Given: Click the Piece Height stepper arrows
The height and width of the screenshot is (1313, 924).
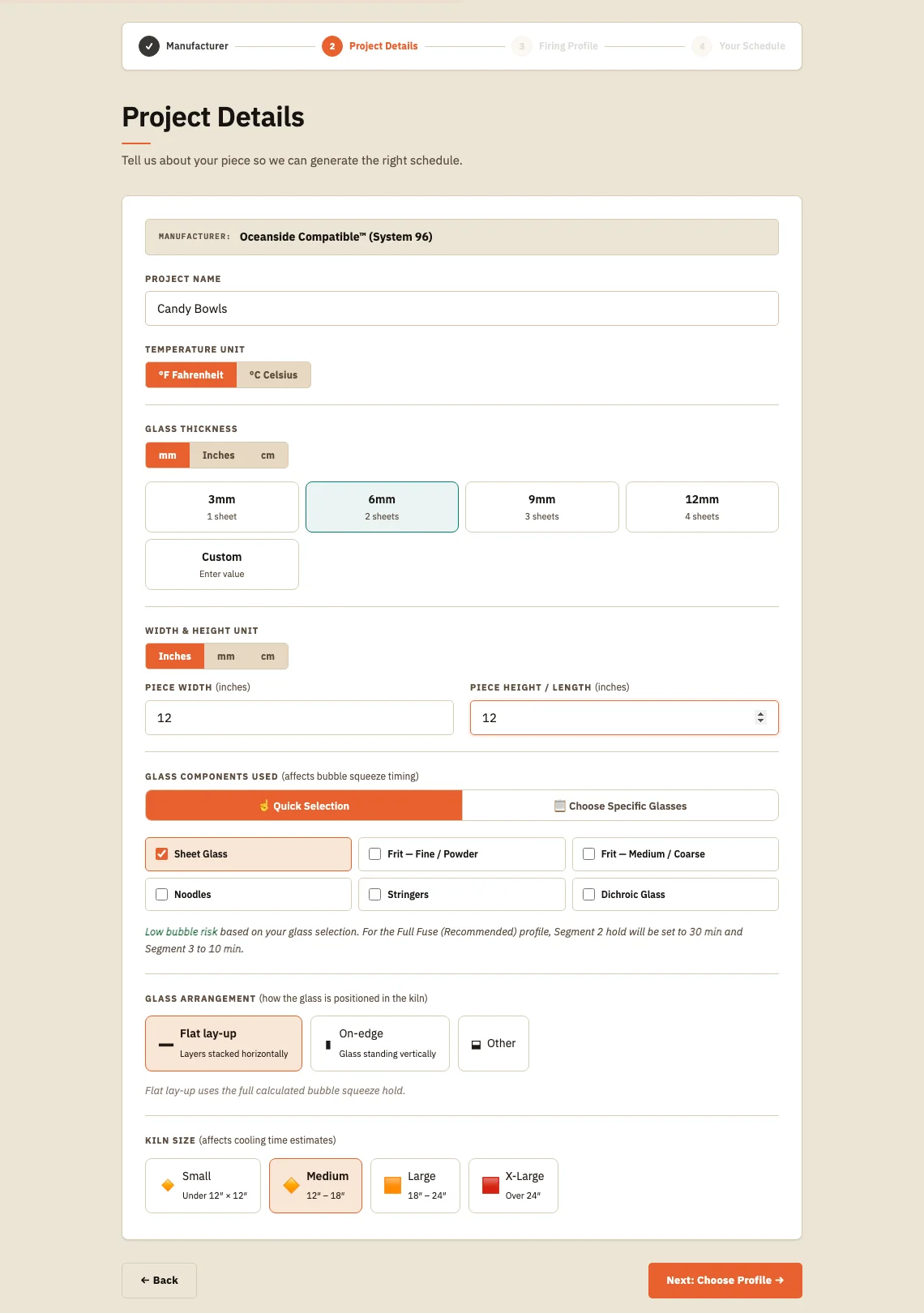Looking at the screenshot, I should click(x=760, y=718).
